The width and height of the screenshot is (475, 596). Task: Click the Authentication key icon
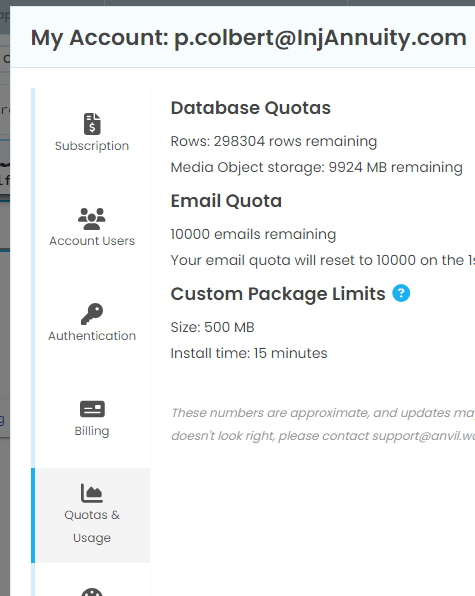(92, 314)
